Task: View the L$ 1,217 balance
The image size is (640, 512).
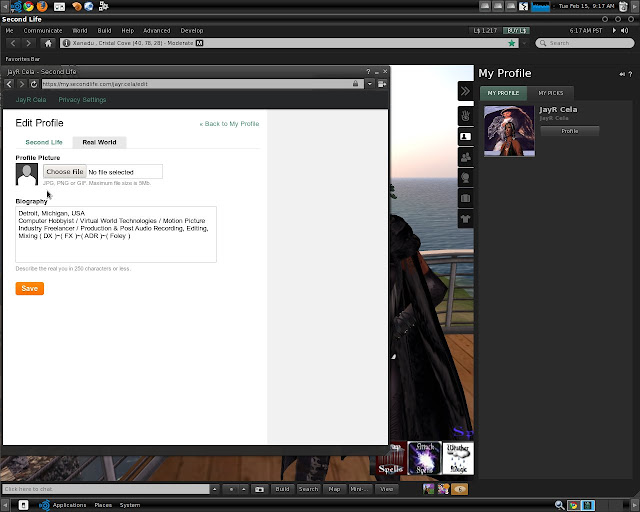Action: pos(485,31)
